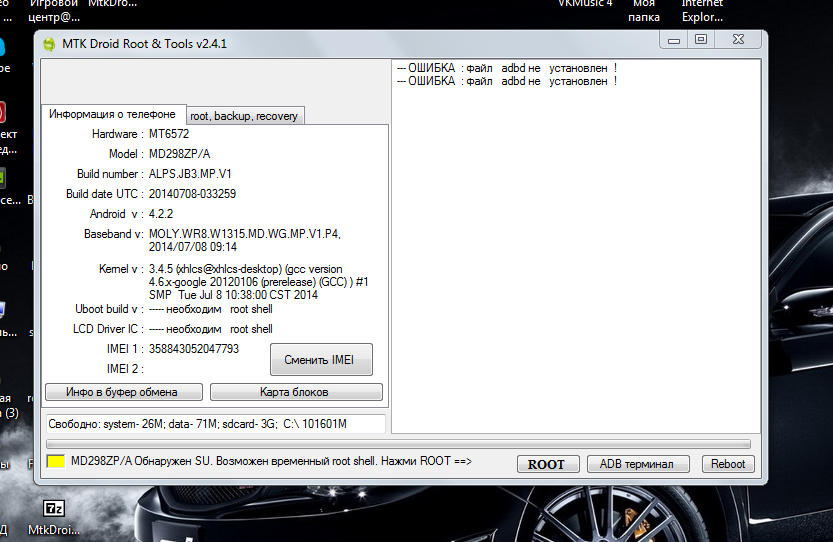This screenshot has height=542, width=833.
Task: Open VKMusic 4 desktop shortcut
Action: tap(585, 4)
